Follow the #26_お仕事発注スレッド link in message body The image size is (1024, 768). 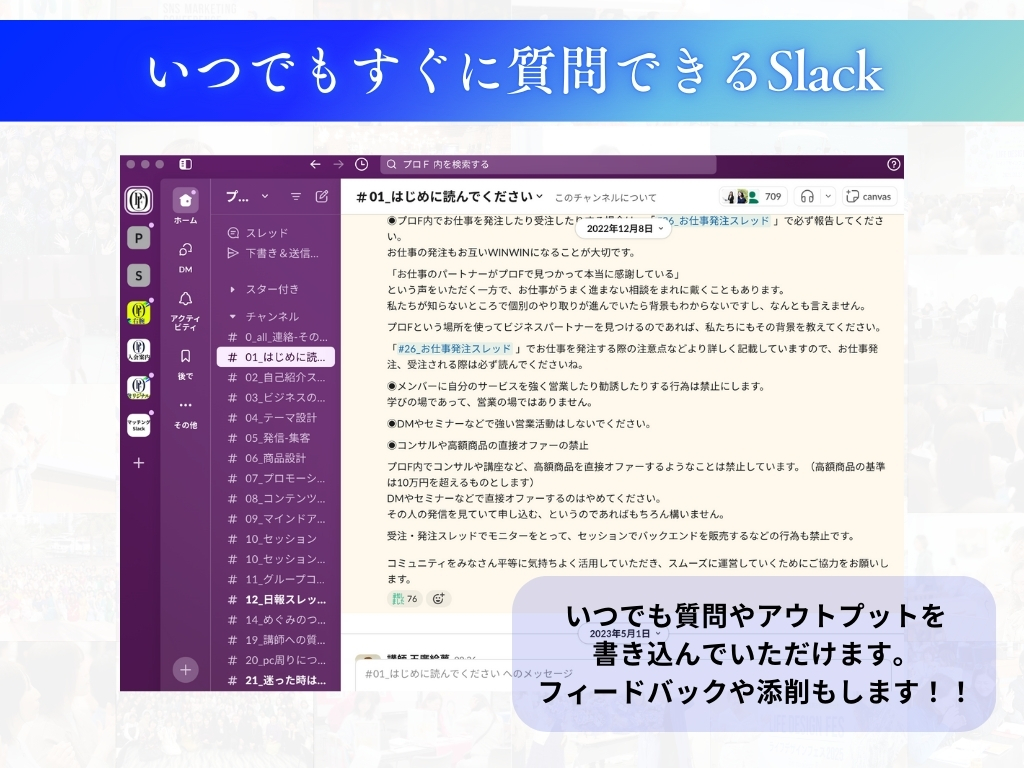(x=453, y=348)
